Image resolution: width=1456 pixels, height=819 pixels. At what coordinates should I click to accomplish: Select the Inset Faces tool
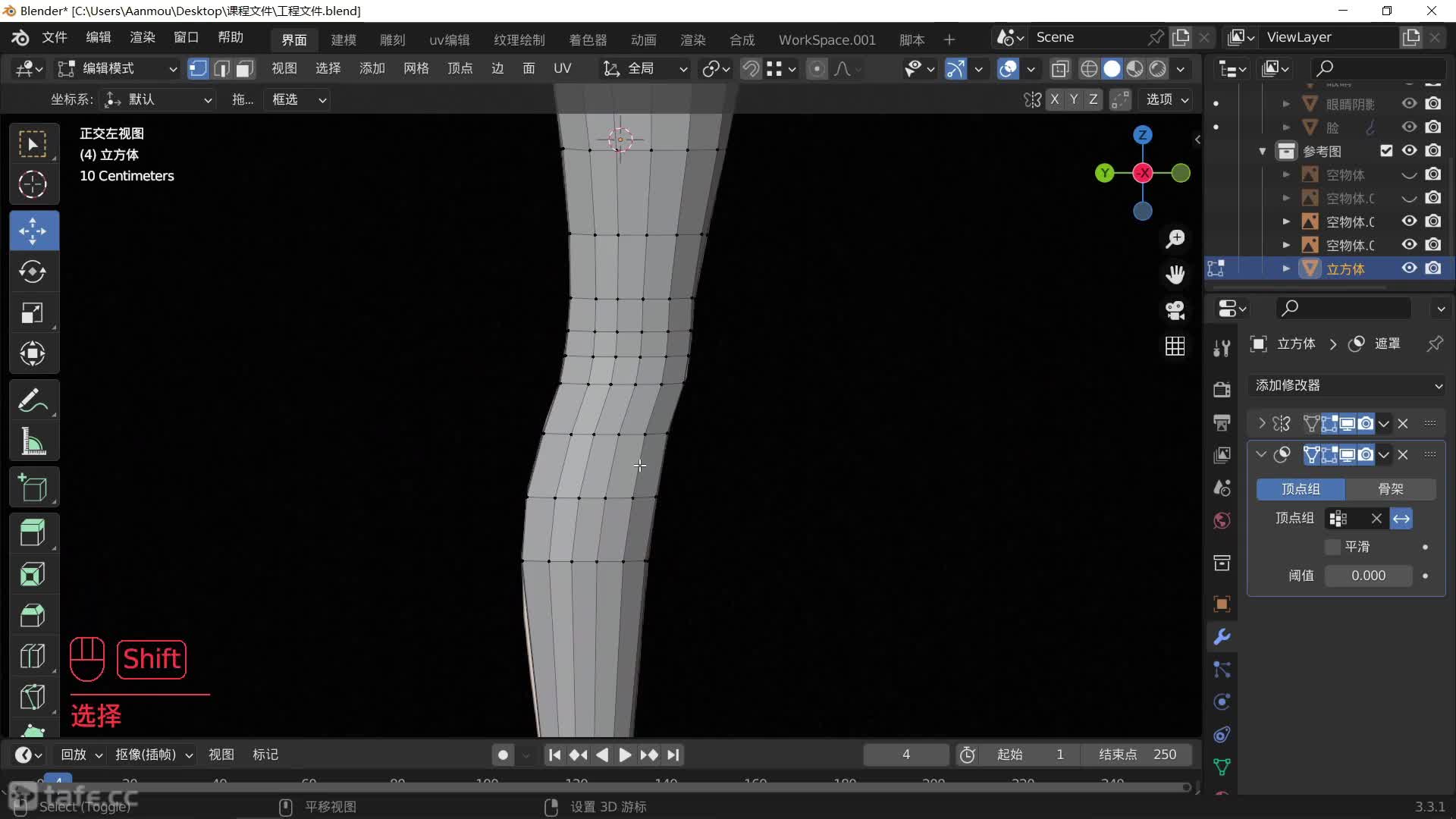[33, 574]
